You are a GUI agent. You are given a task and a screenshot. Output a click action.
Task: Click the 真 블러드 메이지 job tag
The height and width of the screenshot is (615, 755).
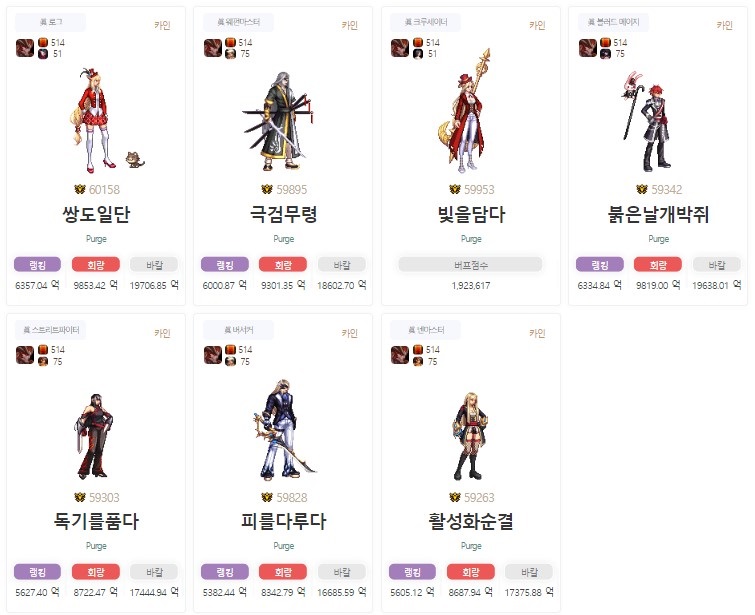613,22
